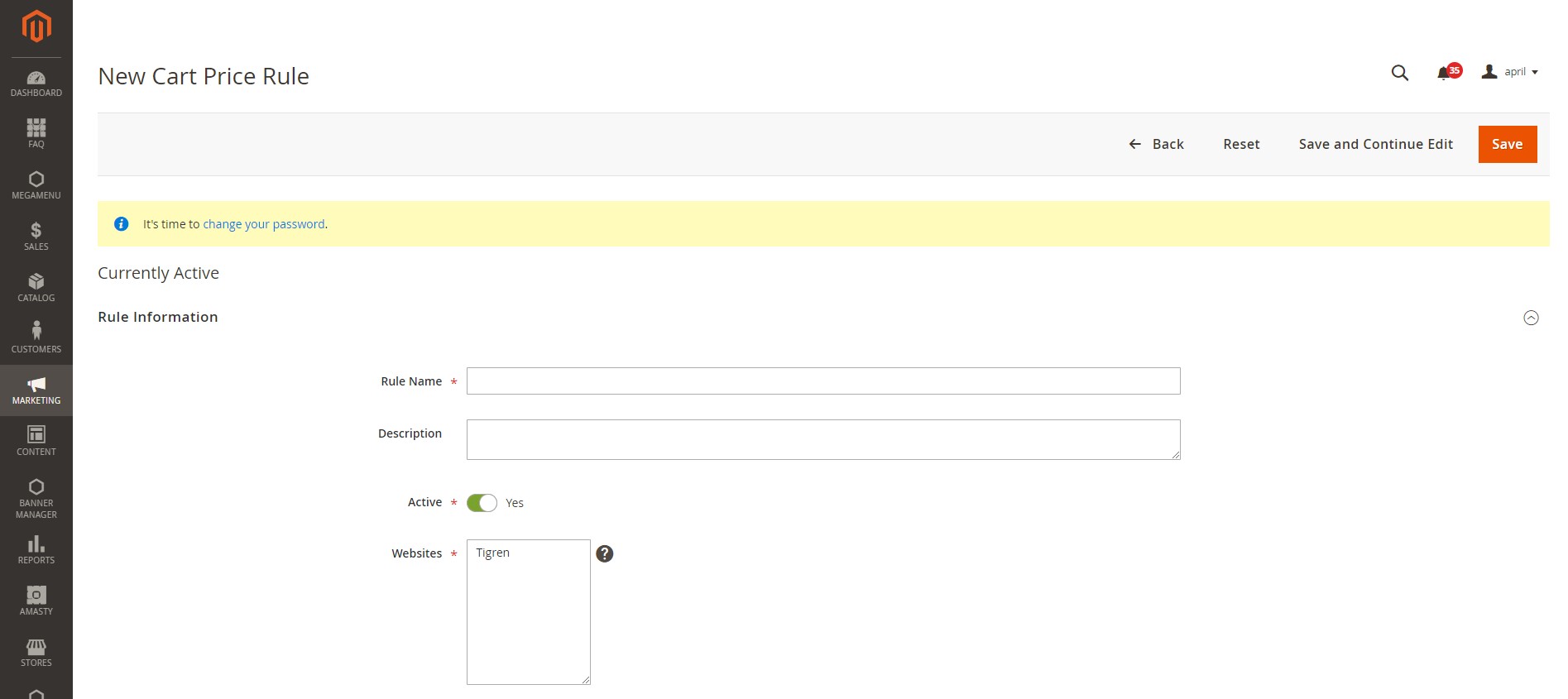This screenshot has width=1568, height=699.
Task: Toggle the Active rule switch
Action: [x=482, y=503]
